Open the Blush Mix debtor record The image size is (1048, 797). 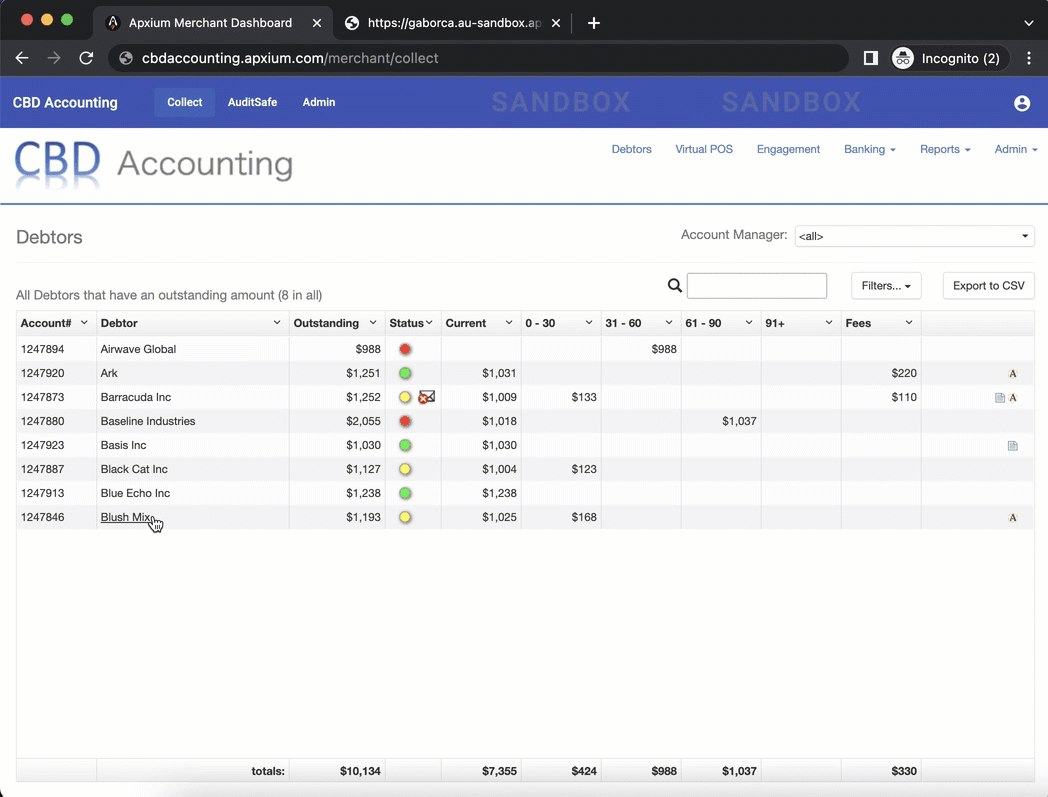point(126,517)
